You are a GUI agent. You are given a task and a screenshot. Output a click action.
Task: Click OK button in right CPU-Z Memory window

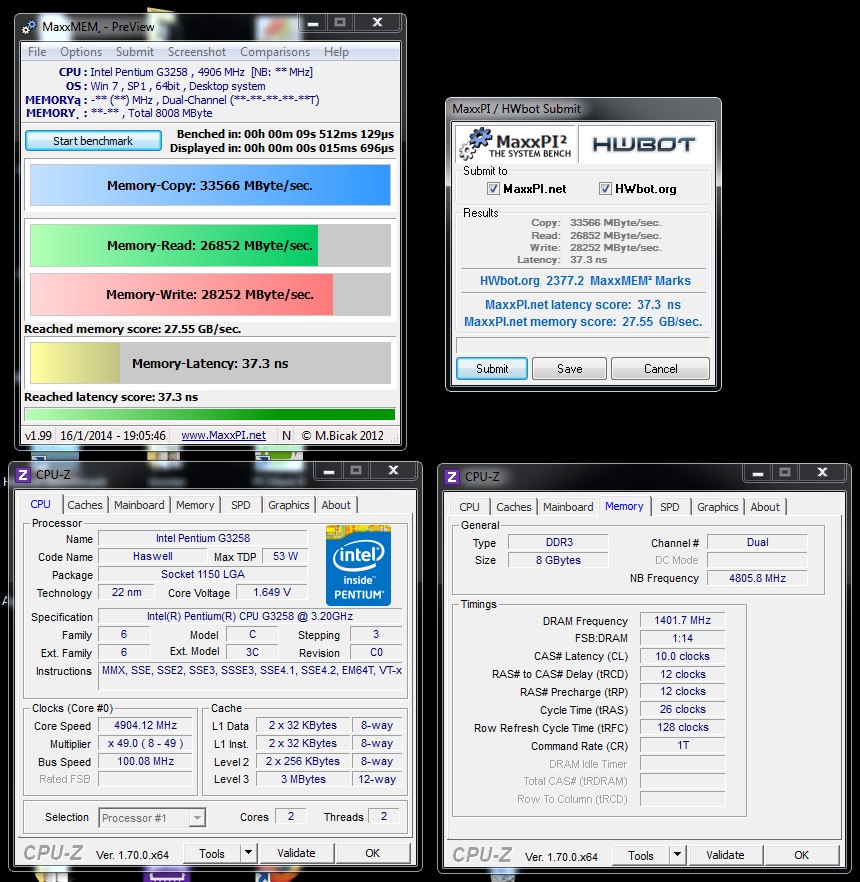point(802,855)
